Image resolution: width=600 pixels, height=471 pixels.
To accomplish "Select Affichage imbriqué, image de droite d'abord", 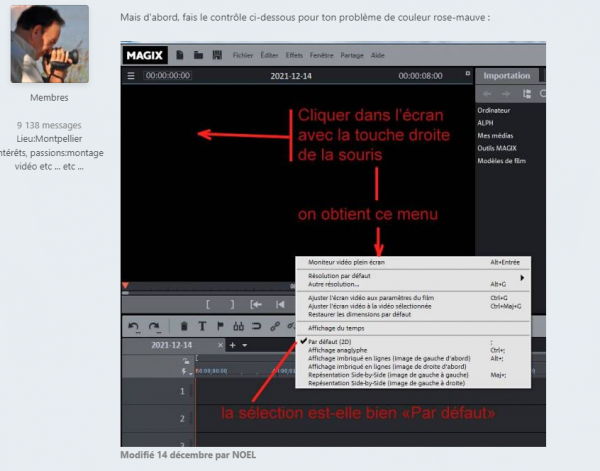I will coord(413,367).
